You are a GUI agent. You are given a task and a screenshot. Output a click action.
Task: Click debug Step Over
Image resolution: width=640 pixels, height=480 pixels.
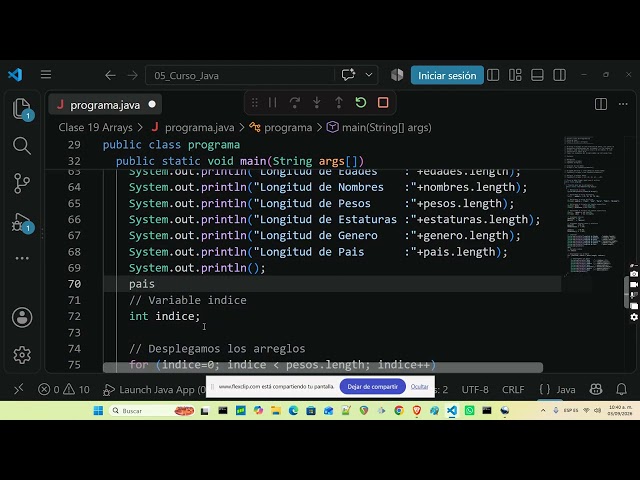coord(295,102)
